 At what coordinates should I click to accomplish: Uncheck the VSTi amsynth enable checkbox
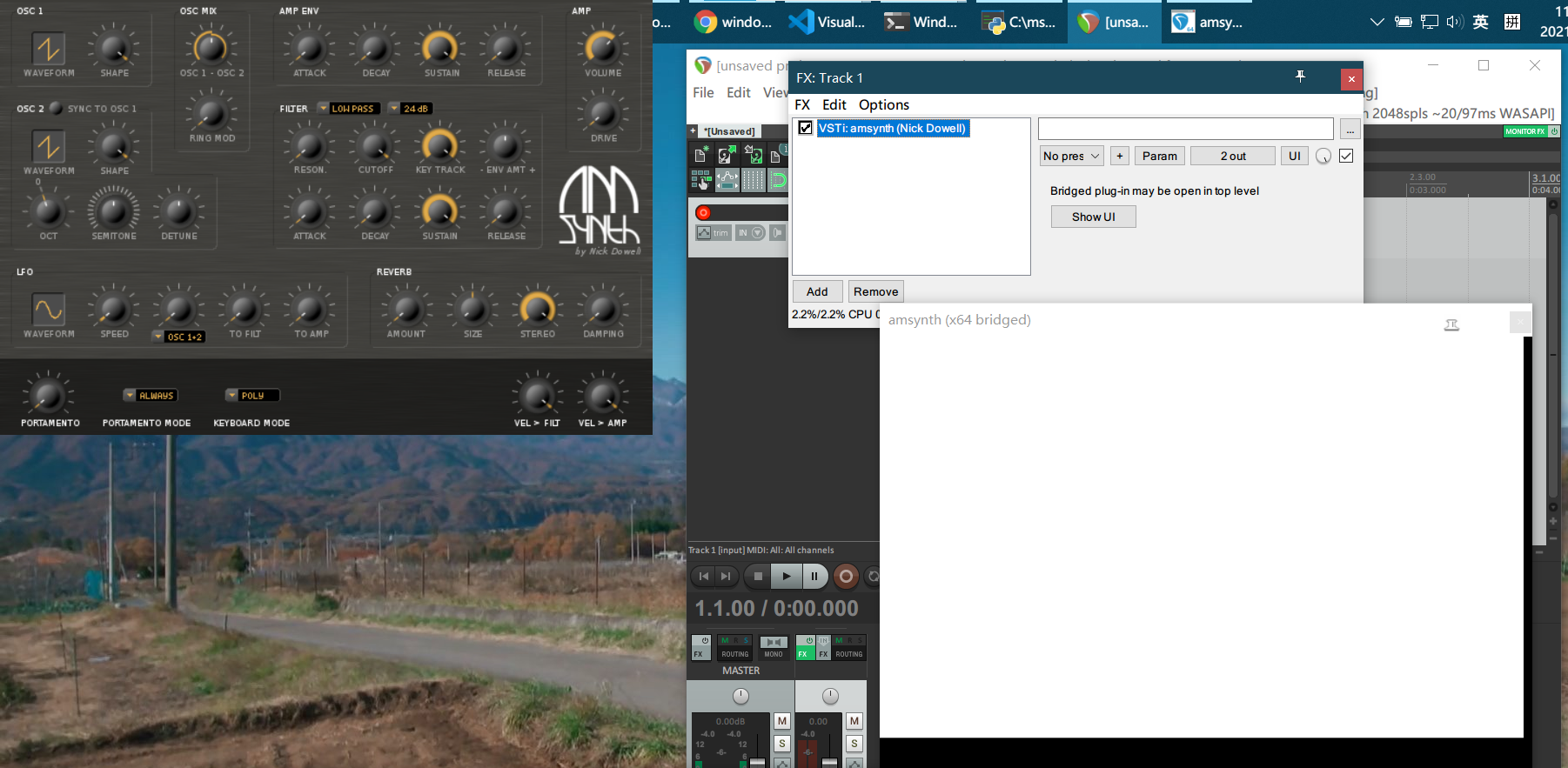[806, 128]
